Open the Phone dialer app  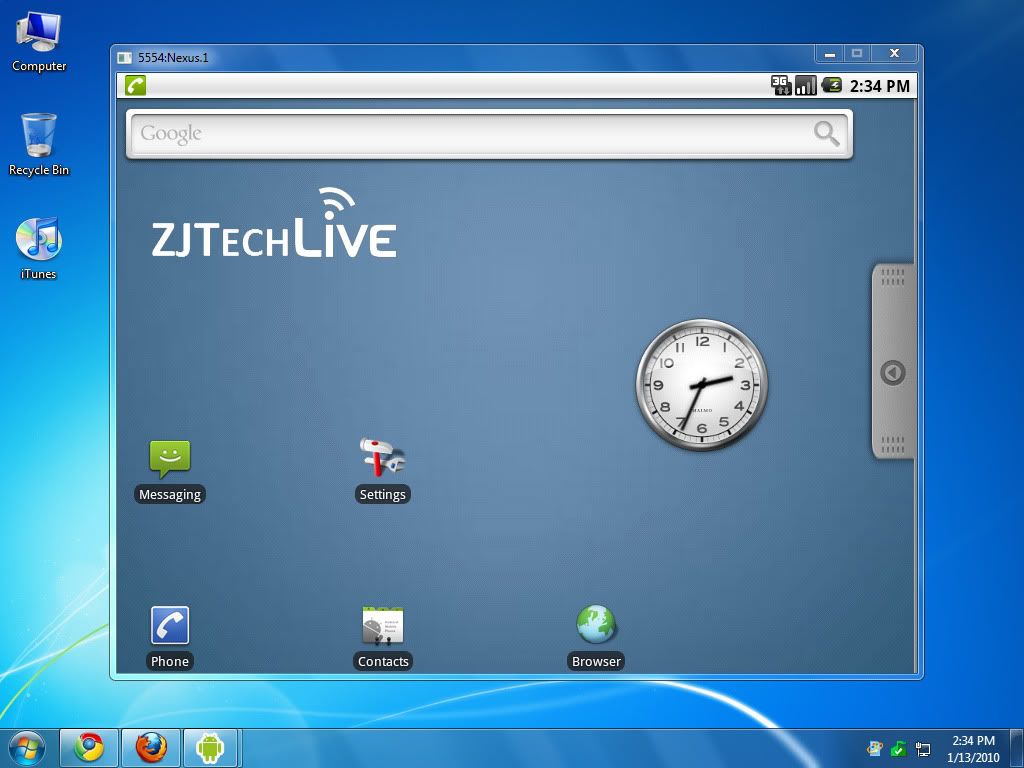[x=169, y=626]
